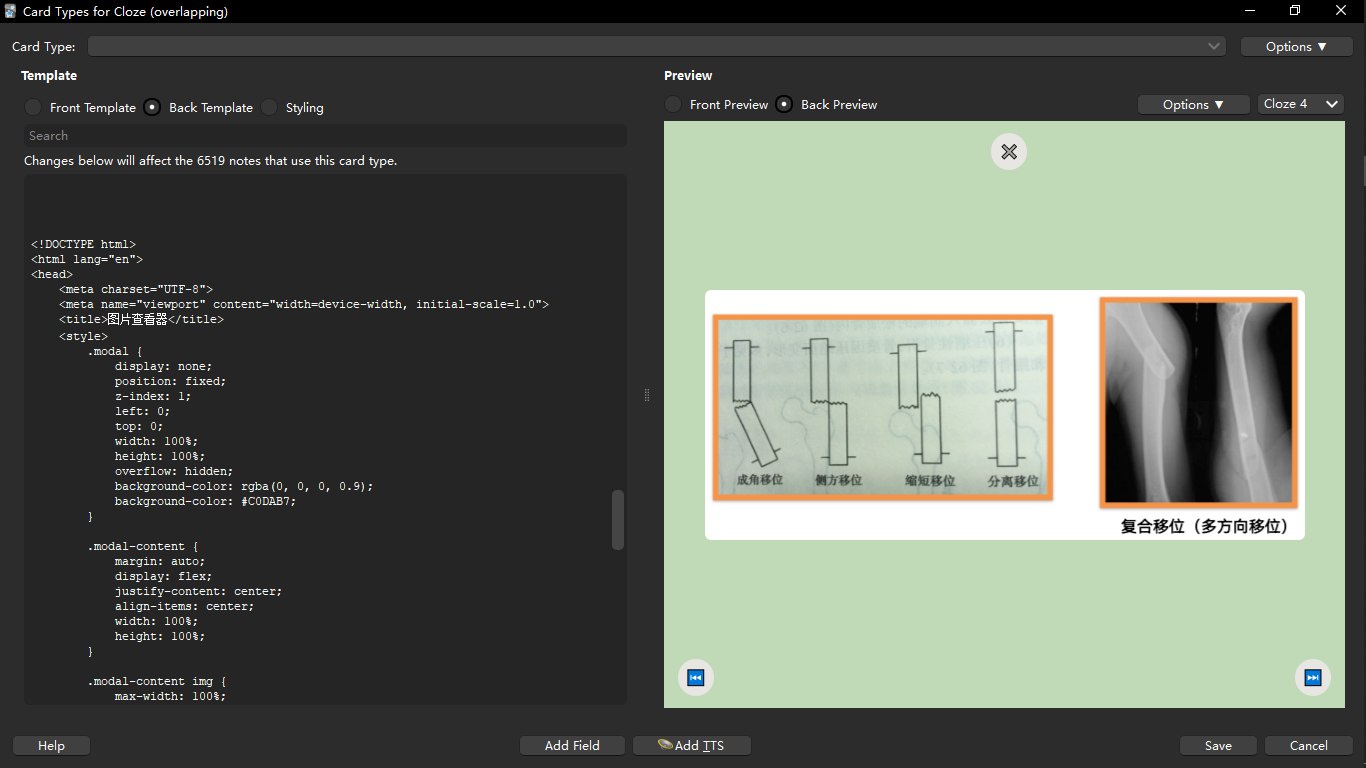This screenshot has width=1366, height=768.
Task: Save the card template changes
Action: pyautogui.click(x=1218, y=745)
